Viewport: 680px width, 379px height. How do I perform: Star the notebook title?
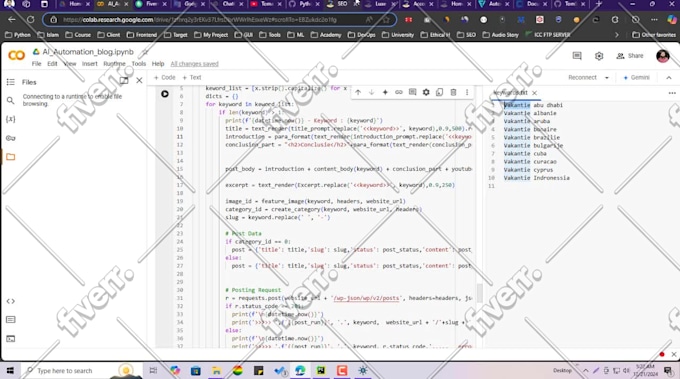pos(145,52)
